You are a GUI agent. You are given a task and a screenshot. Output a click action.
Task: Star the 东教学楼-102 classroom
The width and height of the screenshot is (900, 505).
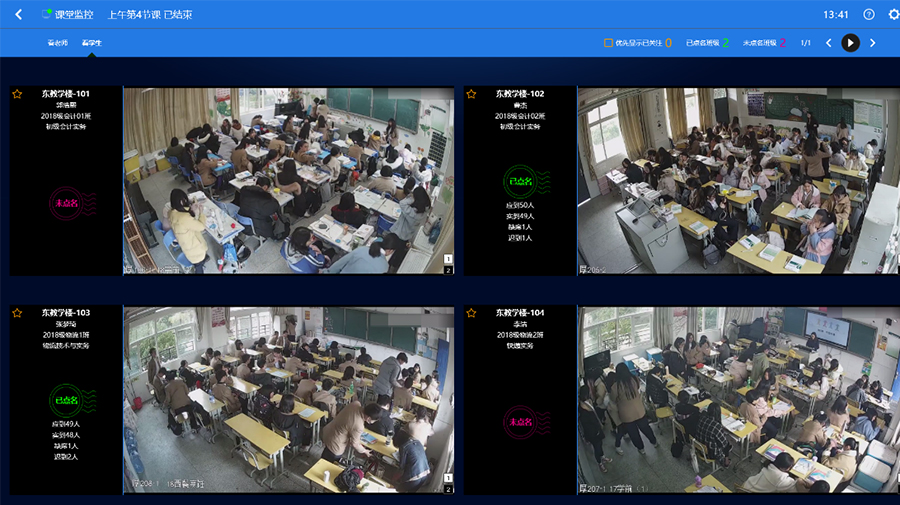coord(471,94)
